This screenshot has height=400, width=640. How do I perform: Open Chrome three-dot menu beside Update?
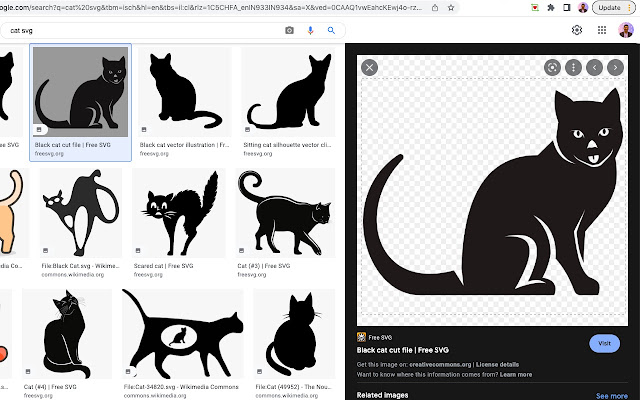pyautogui.click(x=630, y=8)
